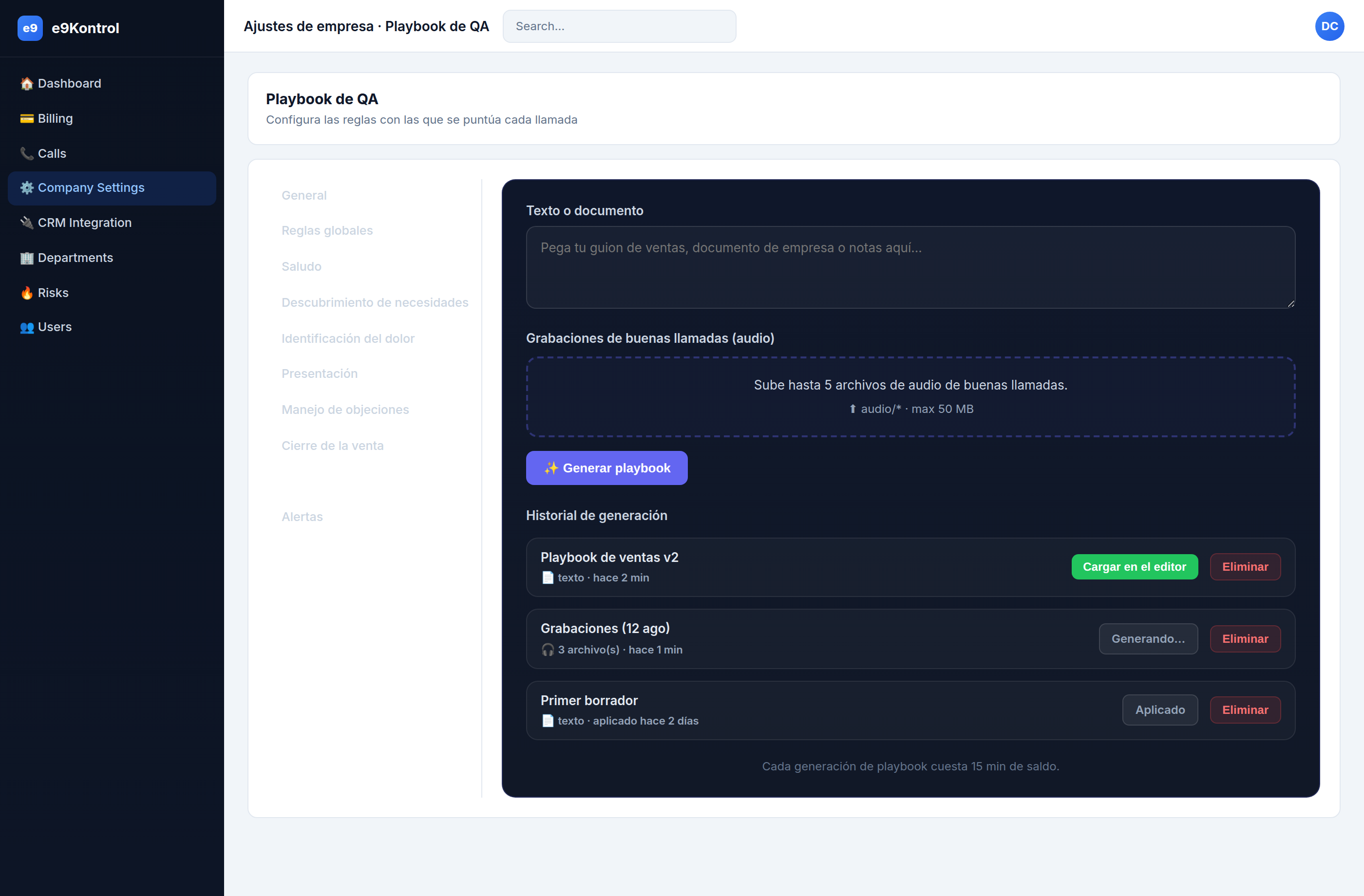Viewport: 1364px width, 896px height.
Task: Click Generar playbook button
Action: (x=606, y=468)
